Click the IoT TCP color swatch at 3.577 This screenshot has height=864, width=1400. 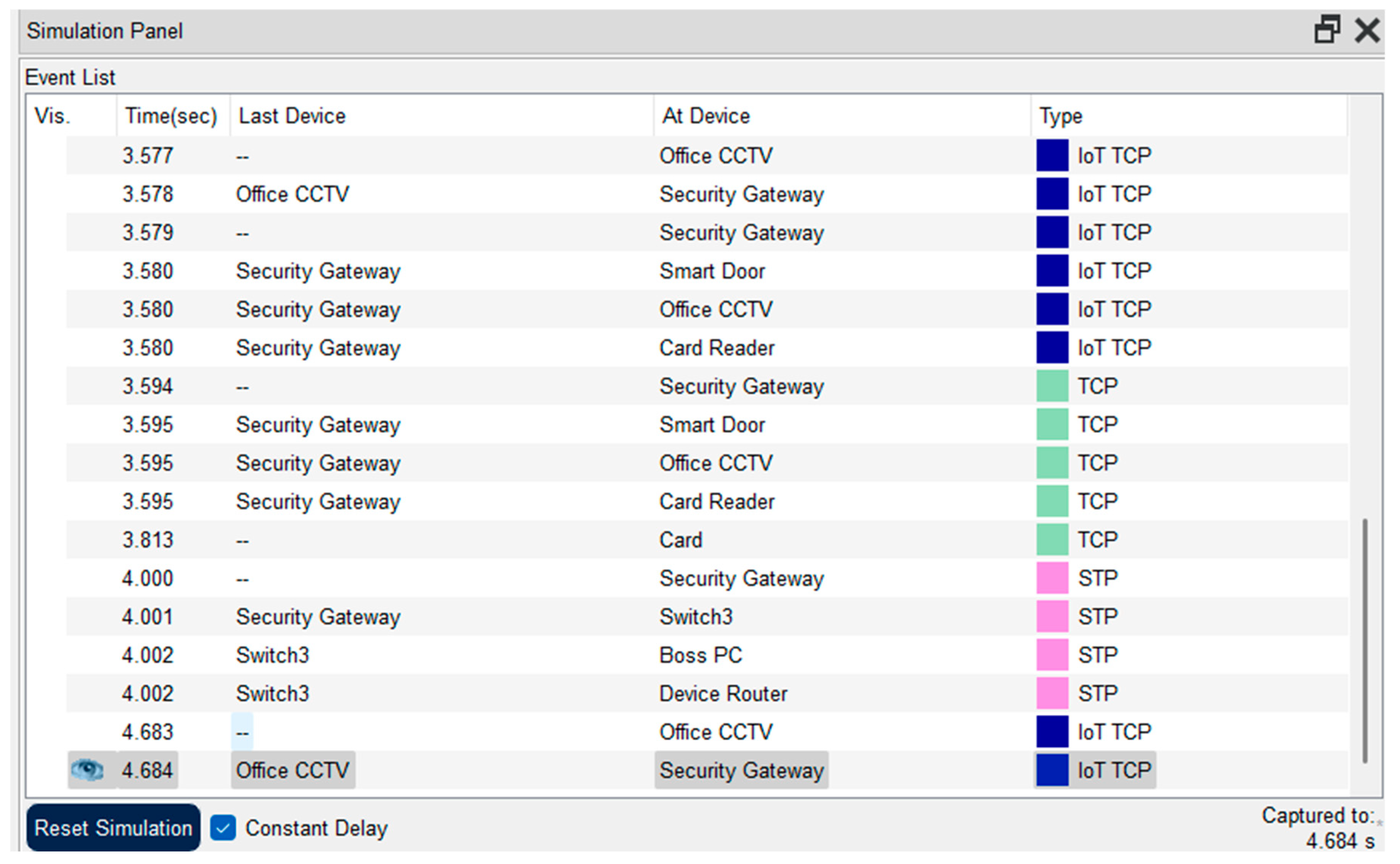pos(1052,156)
